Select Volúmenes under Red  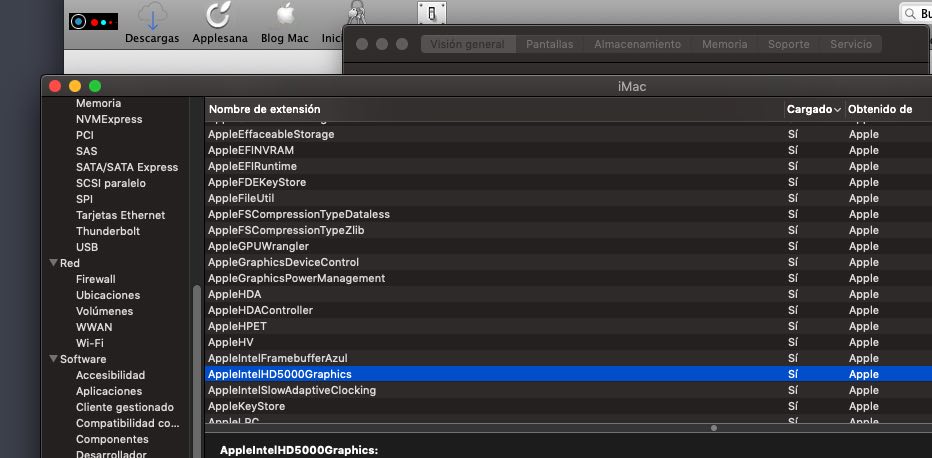click(105, 311)
